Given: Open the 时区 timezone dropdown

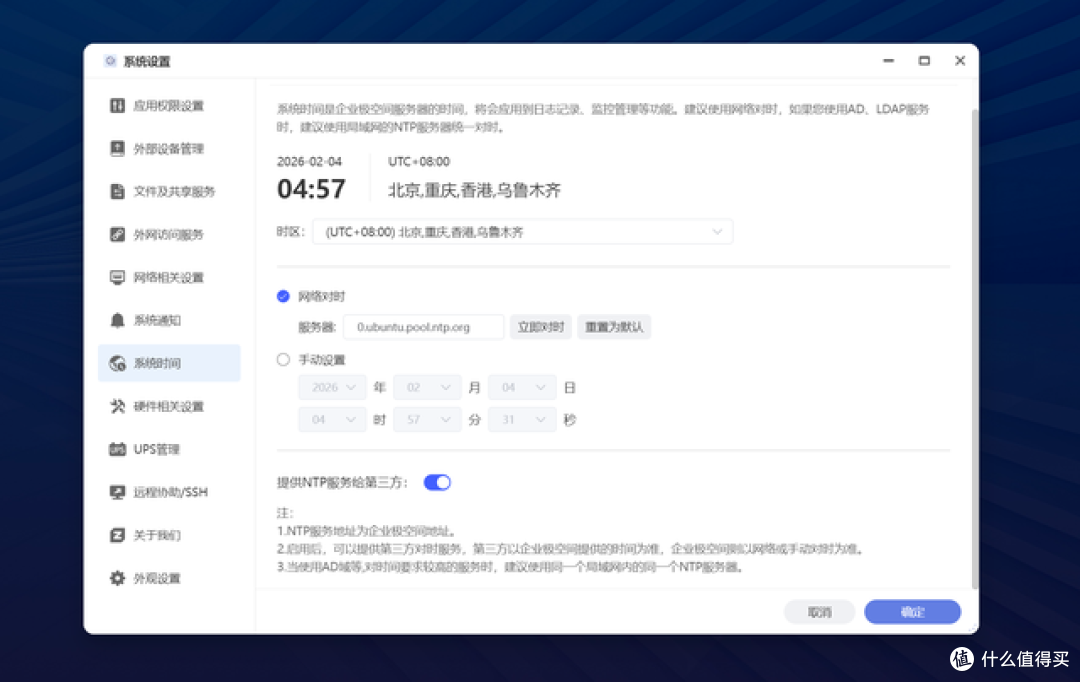Looking at the screenshot, I should point(523,232).
